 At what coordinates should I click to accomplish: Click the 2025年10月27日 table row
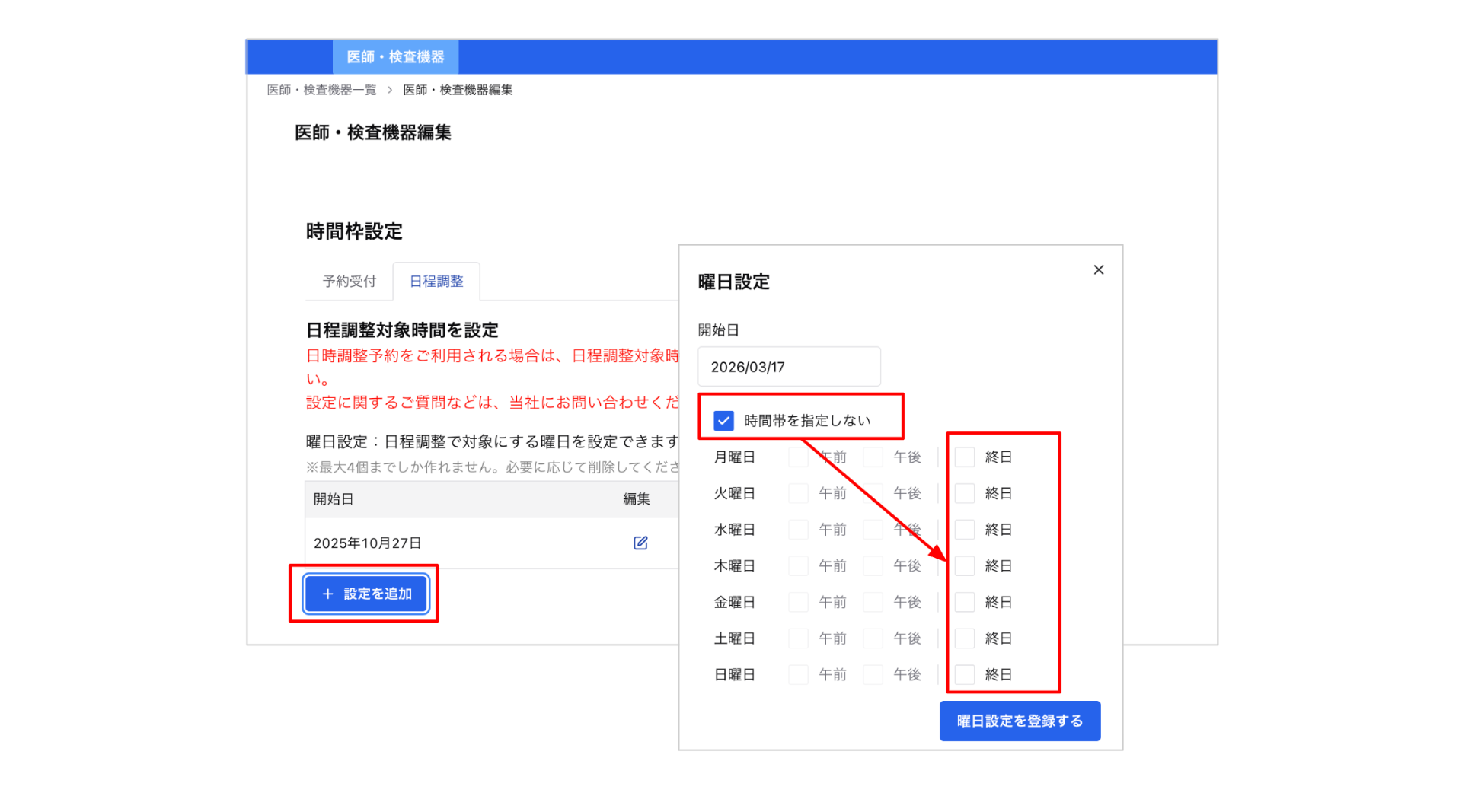coord(457,543)
